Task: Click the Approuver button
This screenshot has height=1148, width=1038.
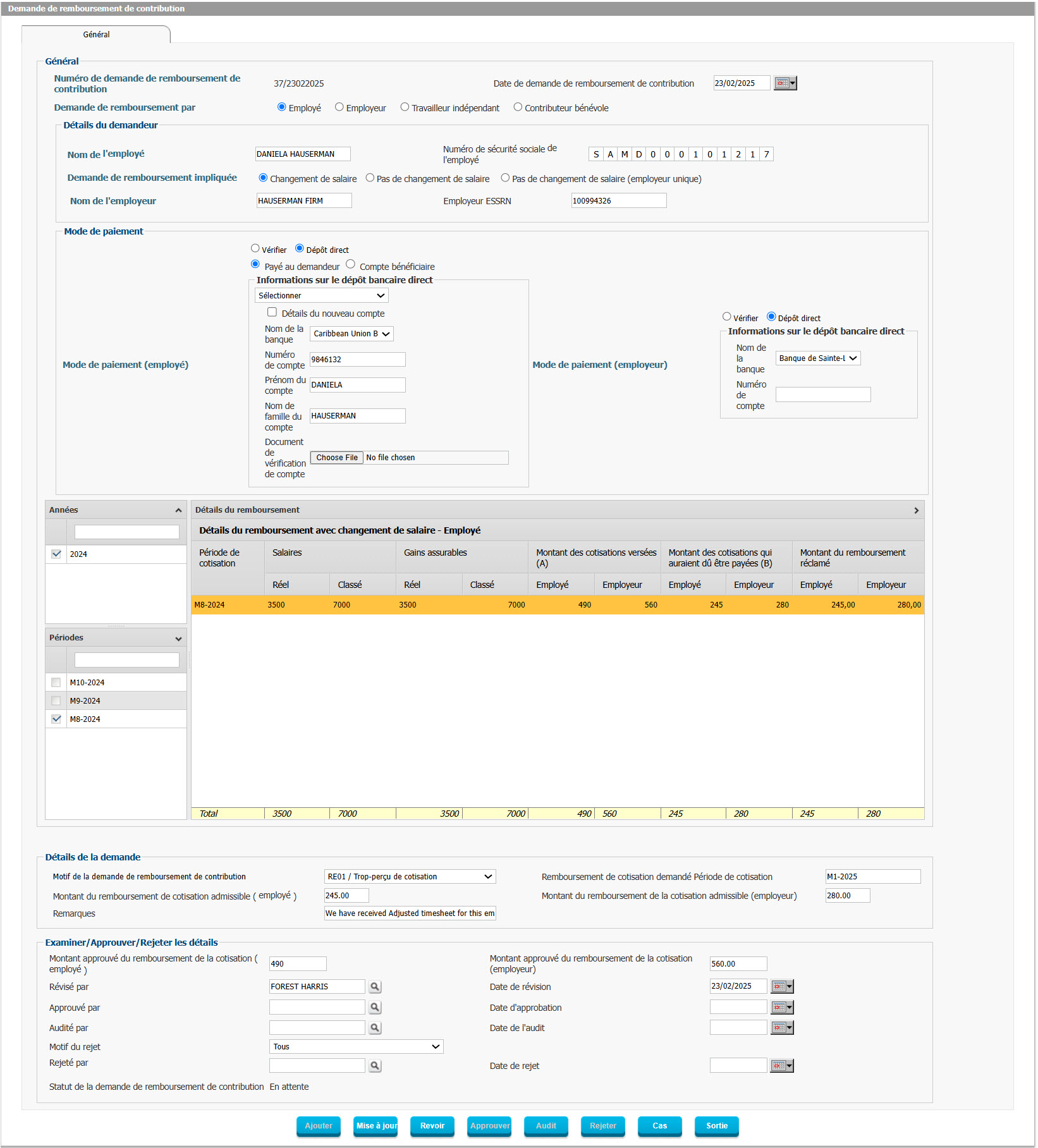Action: click(489, 1126)
